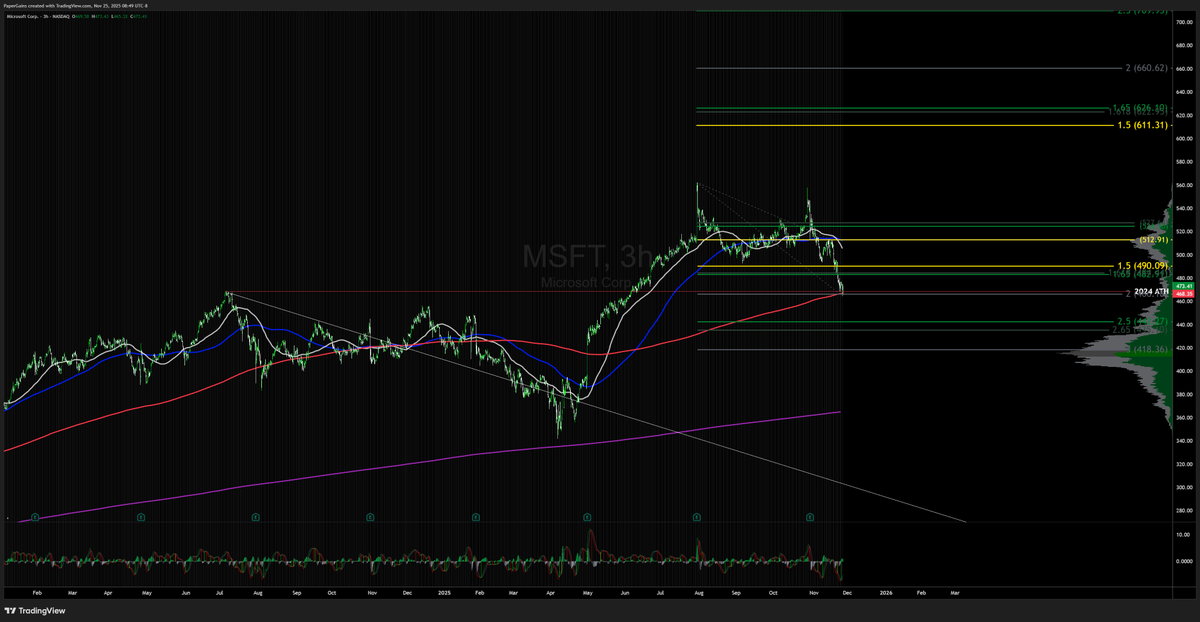
Task: Click the 280.00 price axis label
Action: [x=1185, y=511]
